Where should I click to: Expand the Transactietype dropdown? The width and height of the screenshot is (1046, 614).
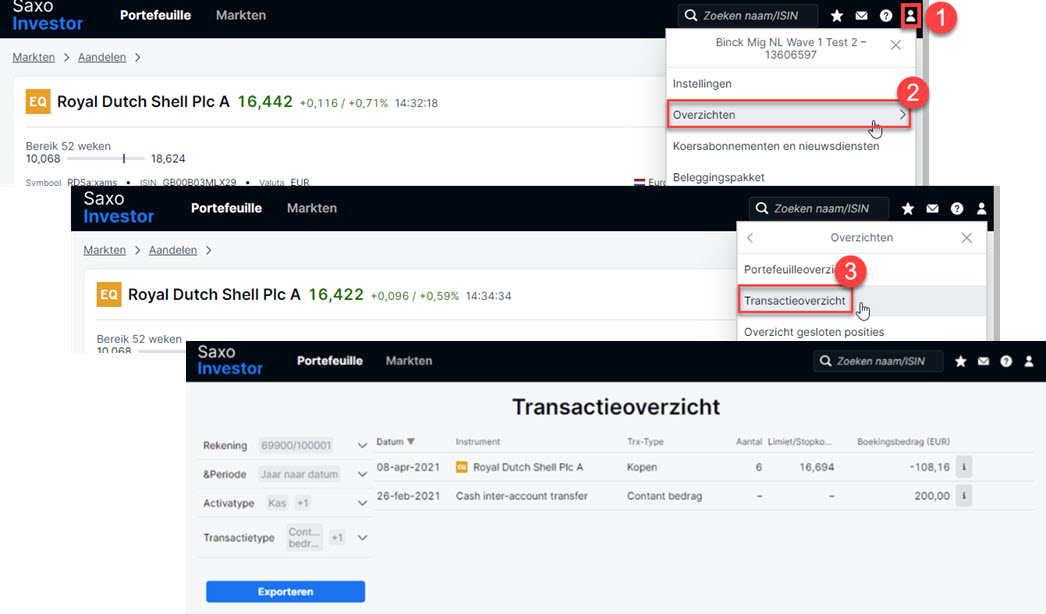(x=362, y=537)
